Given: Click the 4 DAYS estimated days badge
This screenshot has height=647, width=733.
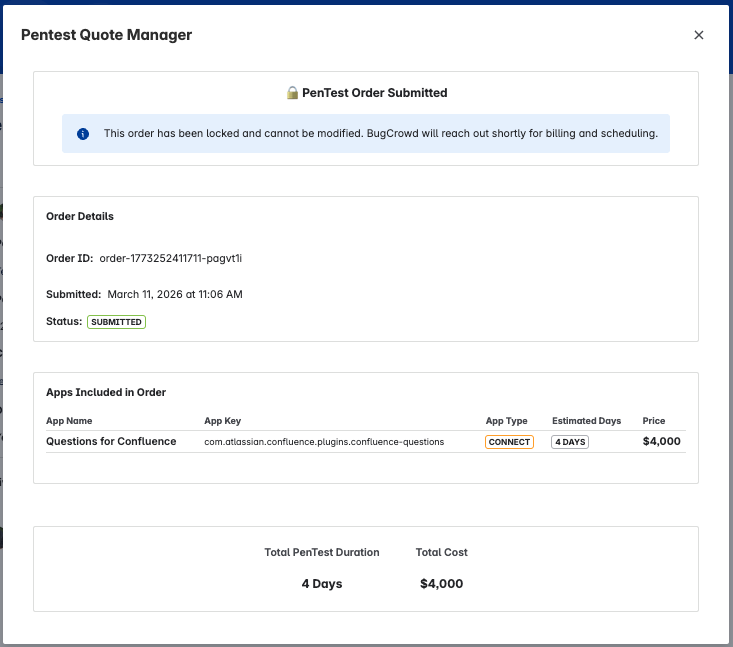Looking at the screenshot, I should point(570,442).
